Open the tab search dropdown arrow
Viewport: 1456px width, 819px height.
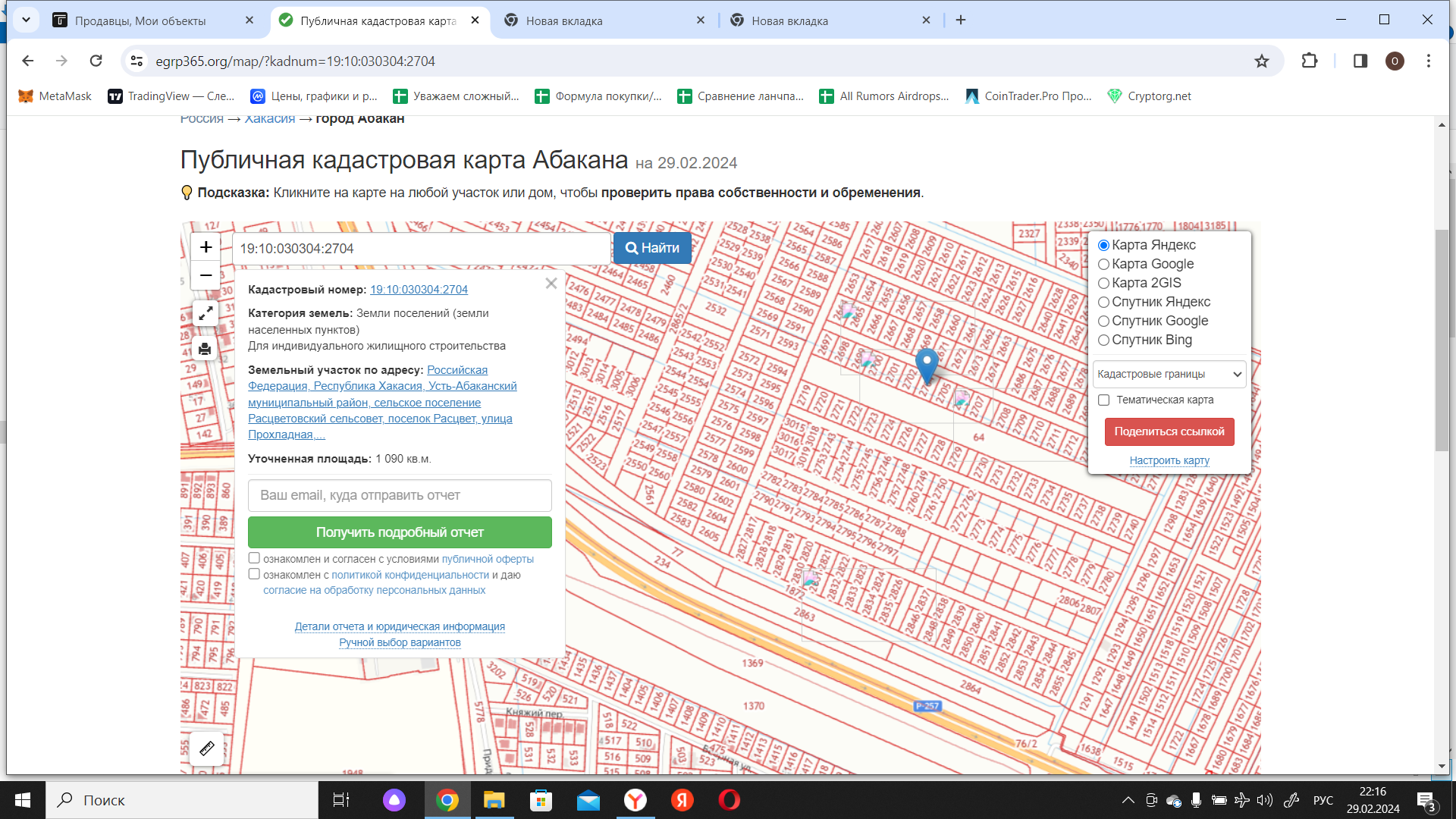(x=26, y=20)
